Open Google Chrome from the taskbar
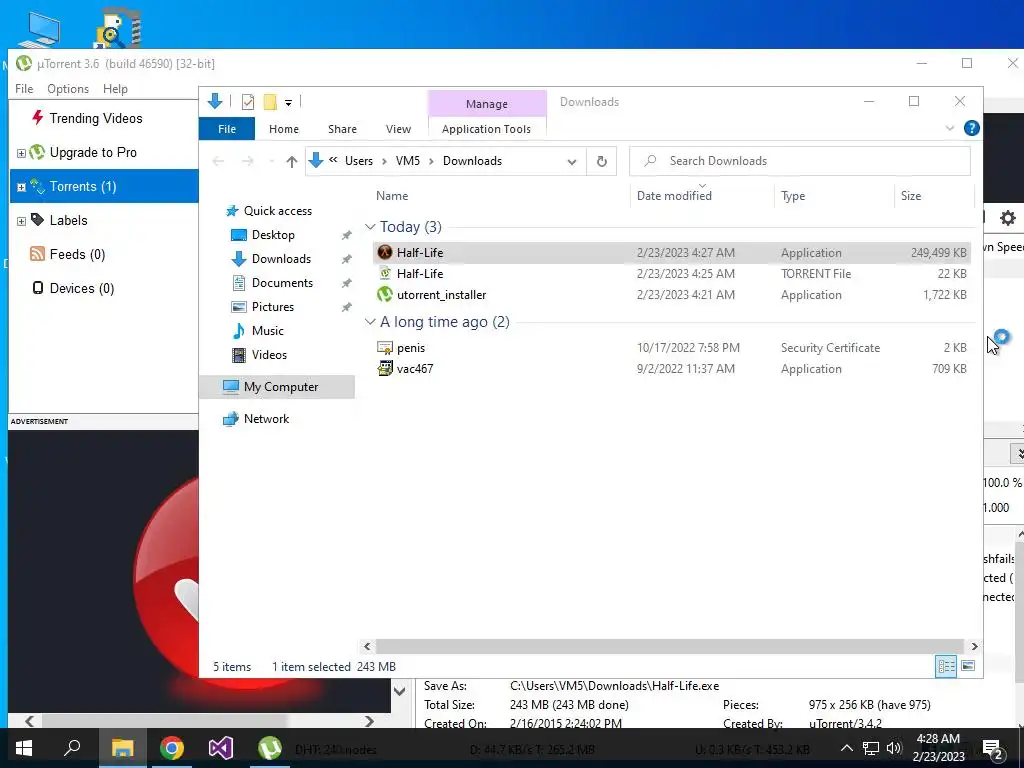This screenshot has height=768, width=1024. pyautogui.click(x=172, y=748)
